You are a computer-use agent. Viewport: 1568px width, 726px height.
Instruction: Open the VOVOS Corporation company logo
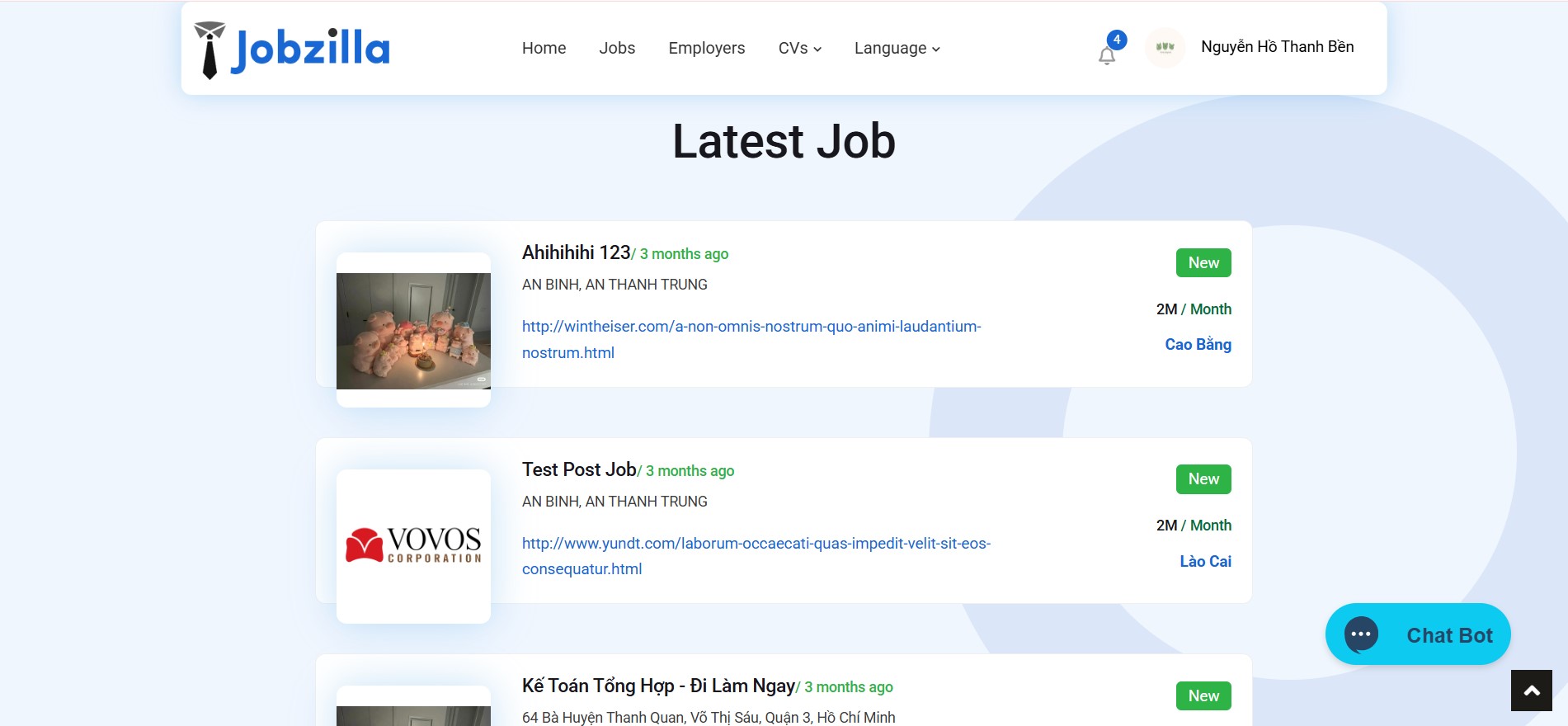(x=413, y=545)
